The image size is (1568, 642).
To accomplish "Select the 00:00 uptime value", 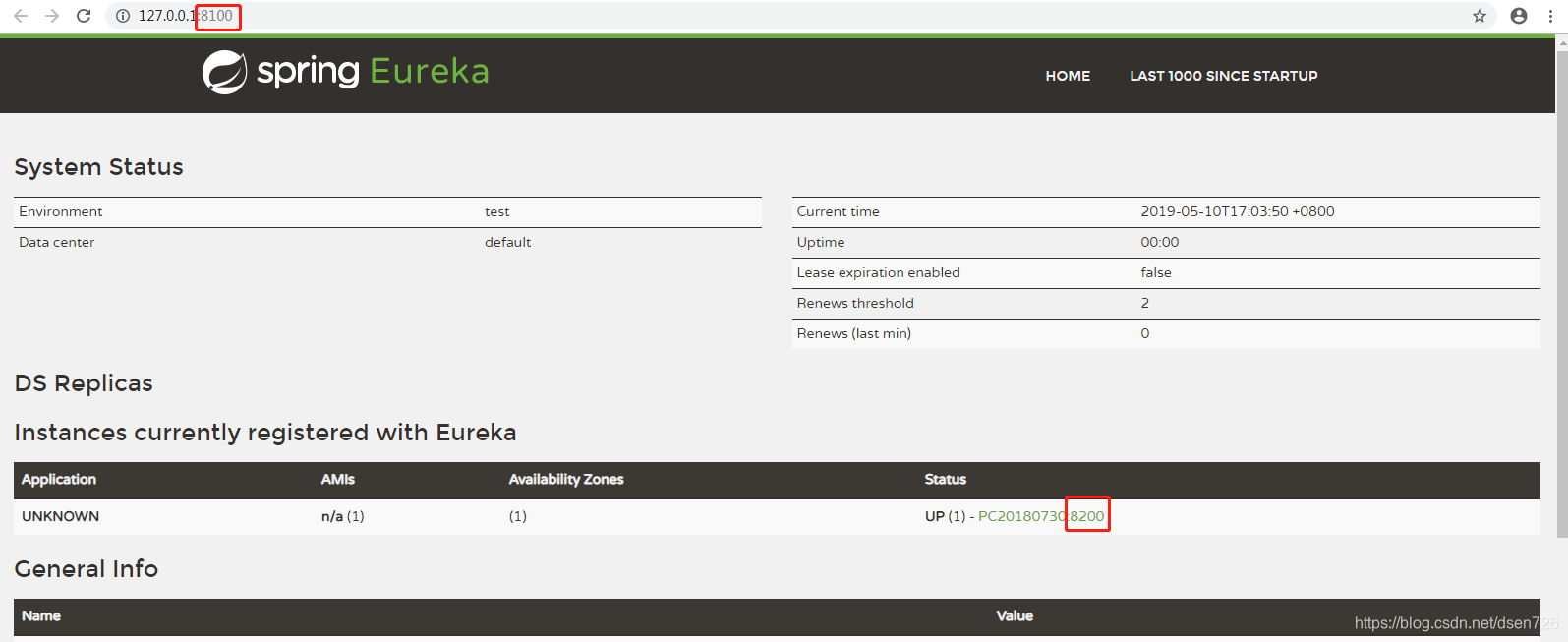I will coord(1159,242).
